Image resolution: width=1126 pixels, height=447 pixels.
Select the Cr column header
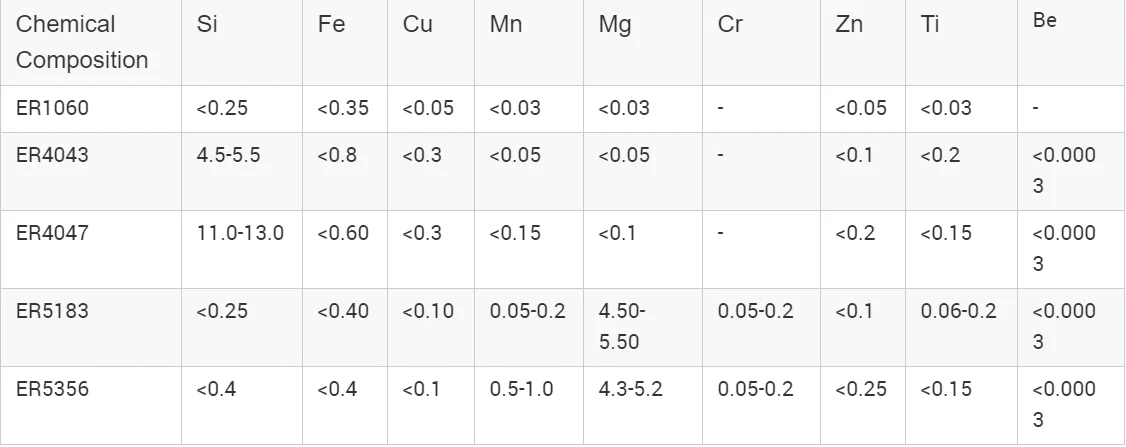(x=730, y=25)
